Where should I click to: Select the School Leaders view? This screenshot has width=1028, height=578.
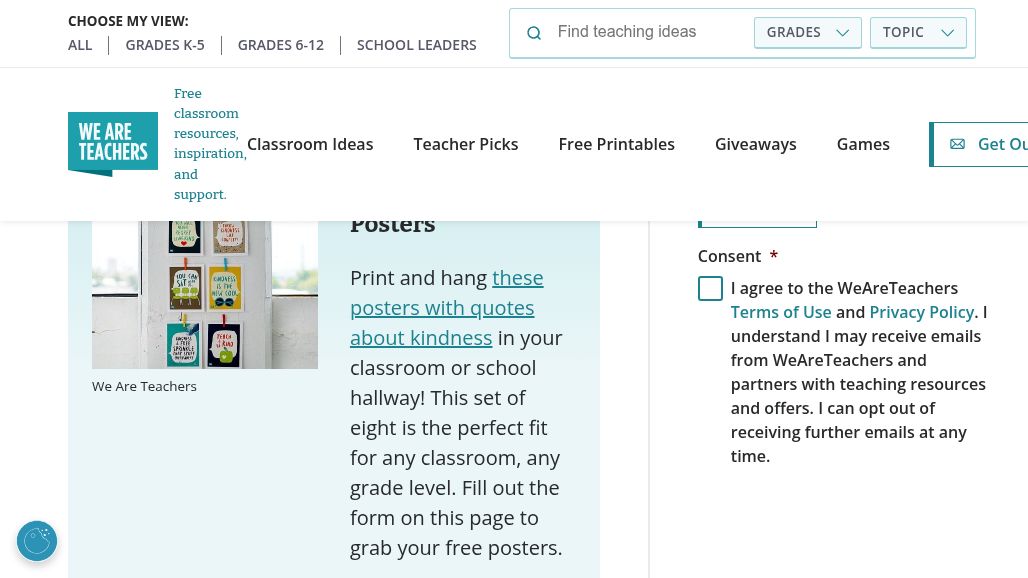click(x=416, y=45)
